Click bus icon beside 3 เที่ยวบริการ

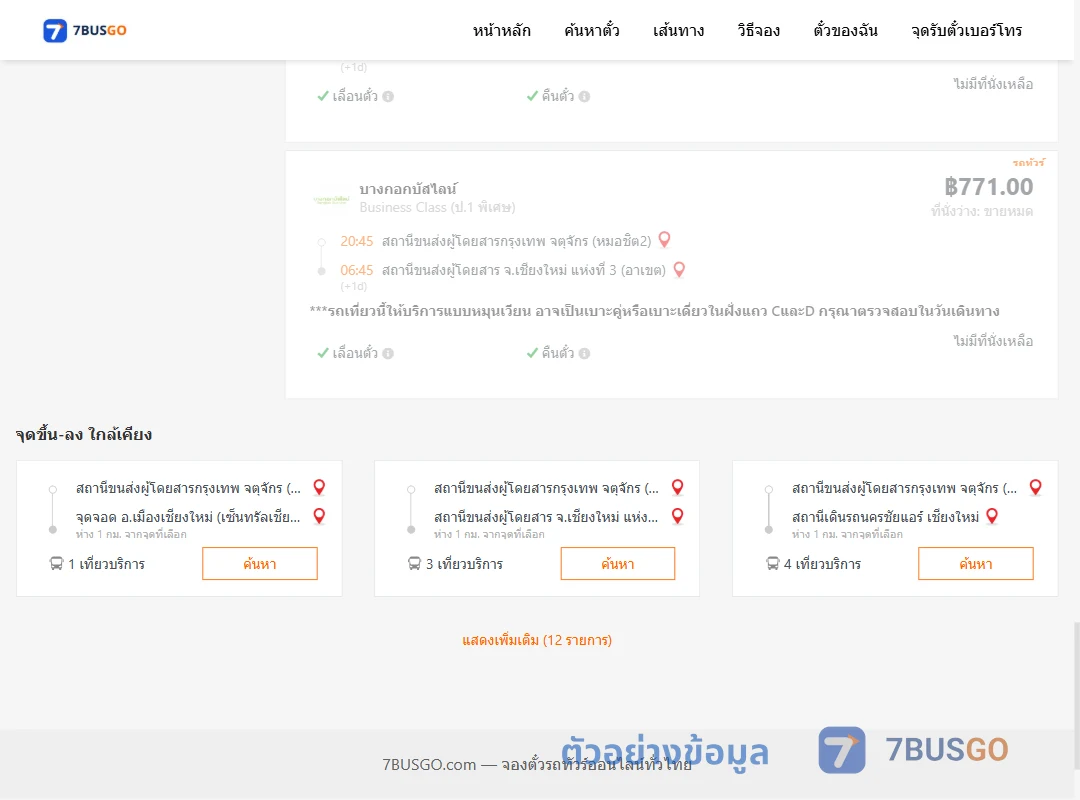(x=414, y=564)
